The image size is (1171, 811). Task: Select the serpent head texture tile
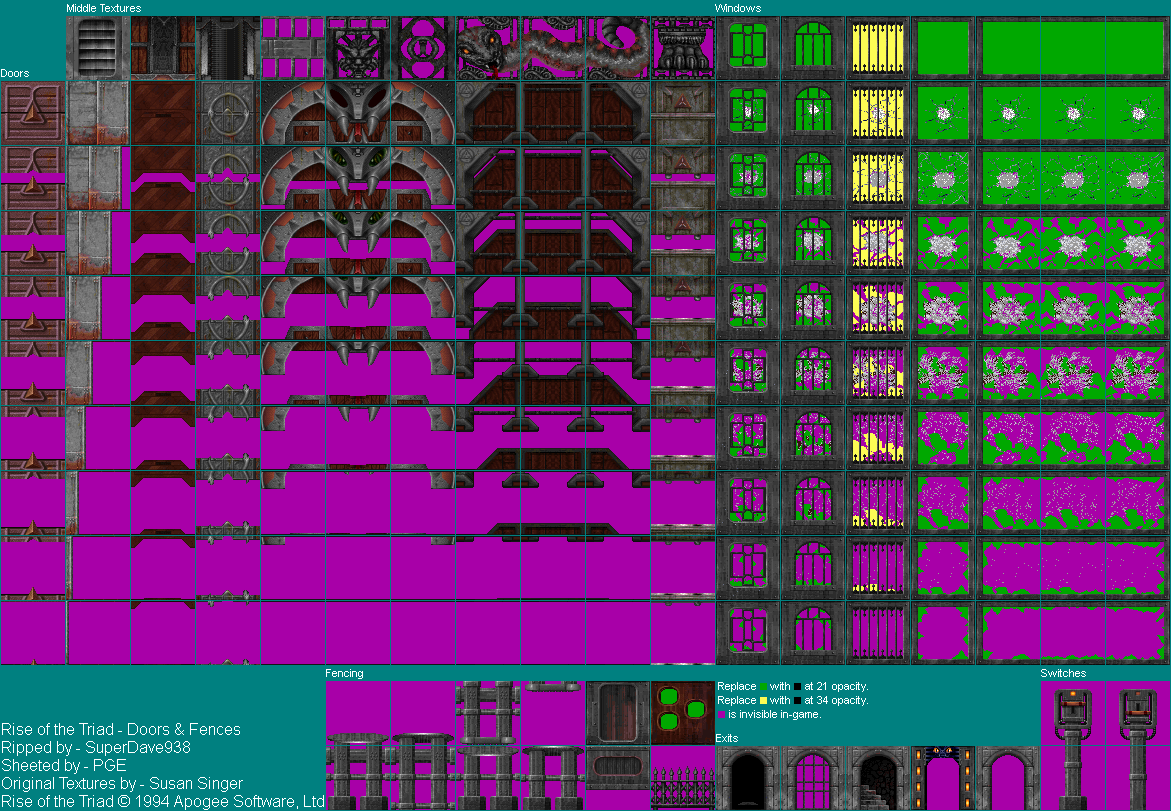(488, 48)
